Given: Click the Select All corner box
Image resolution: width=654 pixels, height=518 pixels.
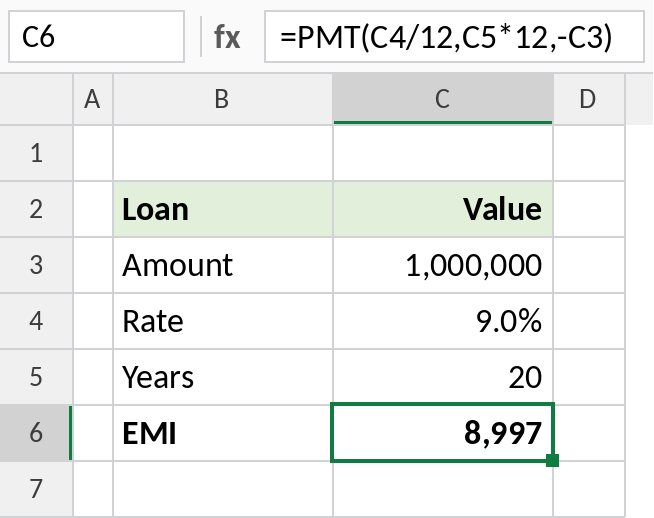Looking at the screenshot, I should (36, 99).
